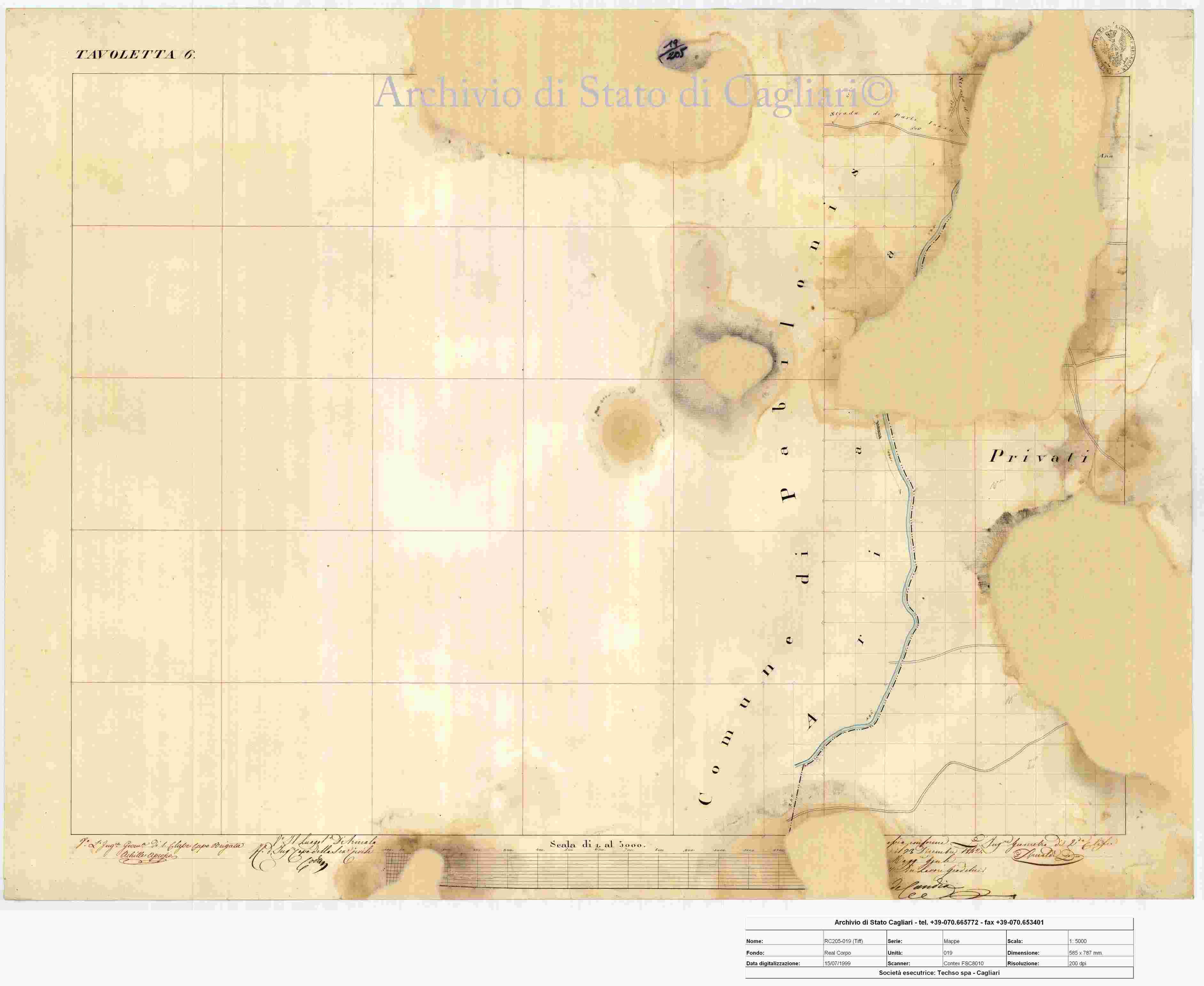
Task: Click the 'Contex FSC8010' scanner value
Action: (x=963, y=963)
